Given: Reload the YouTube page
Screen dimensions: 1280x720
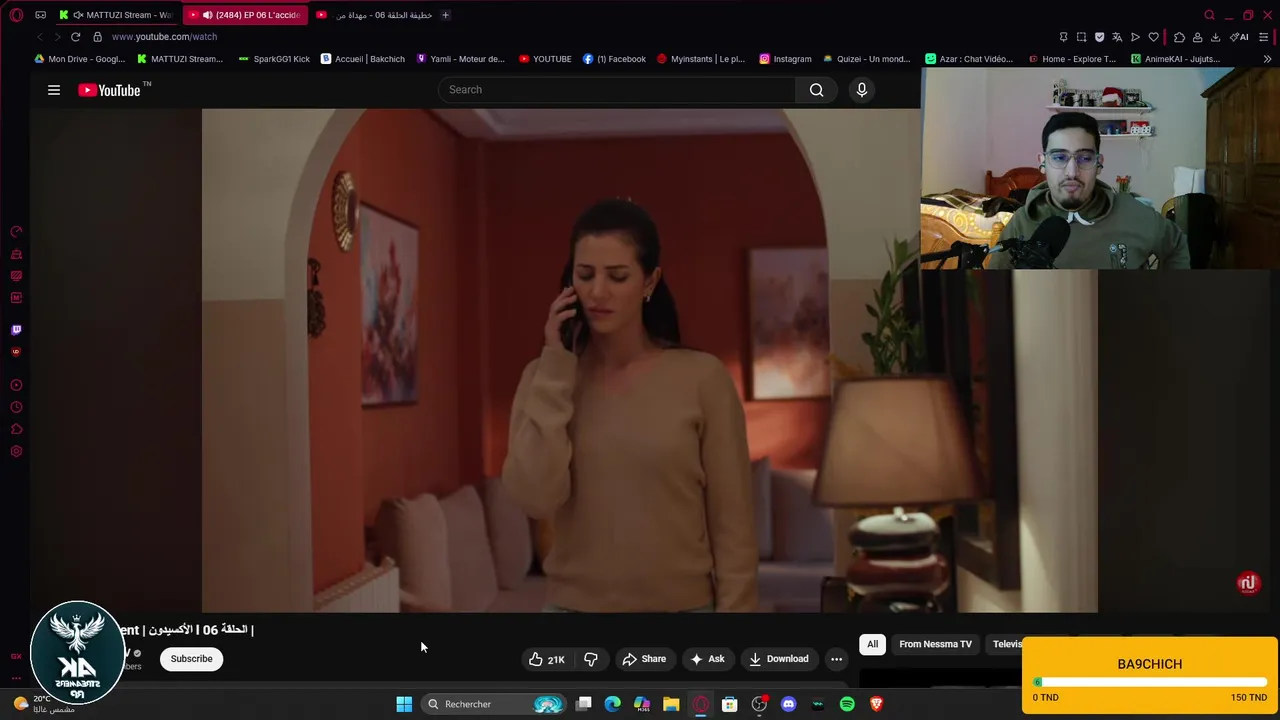Looking at the screenshot, I should click(x=75, y=37).
